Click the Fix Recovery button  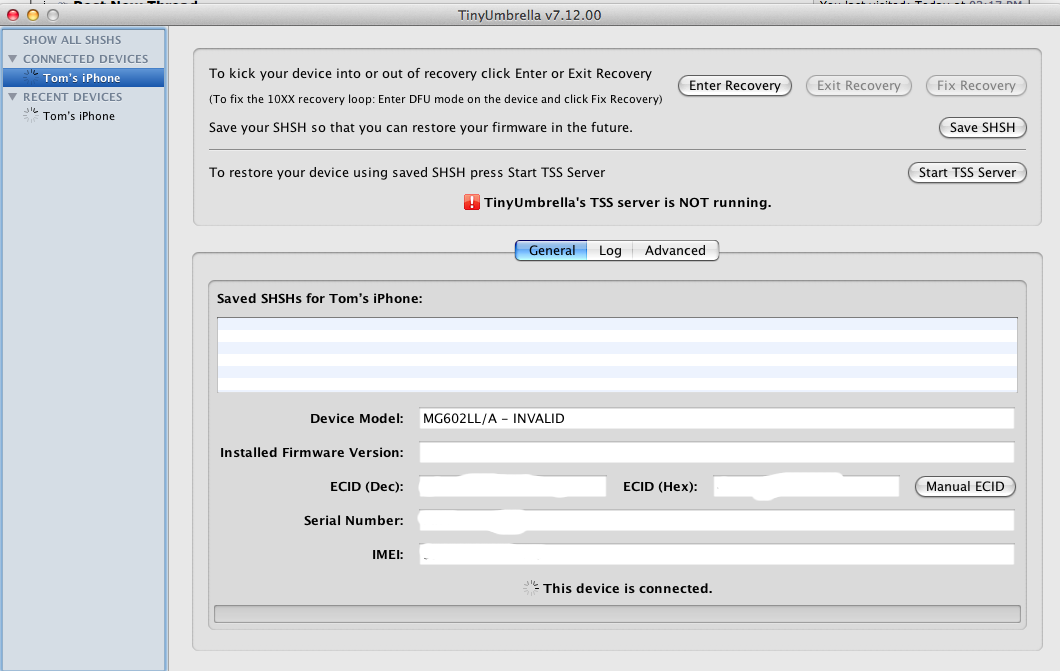pos(976,86)
